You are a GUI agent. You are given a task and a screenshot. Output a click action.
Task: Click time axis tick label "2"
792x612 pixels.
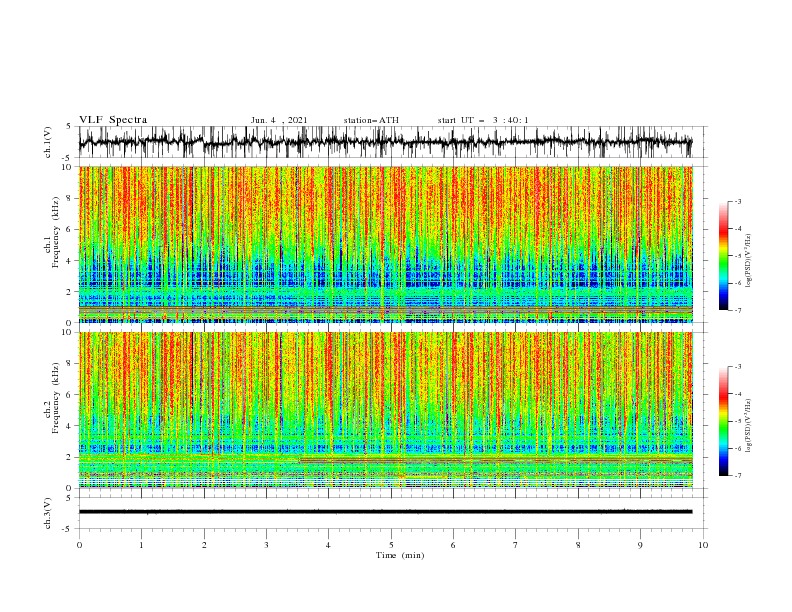(x=204, y=545)
